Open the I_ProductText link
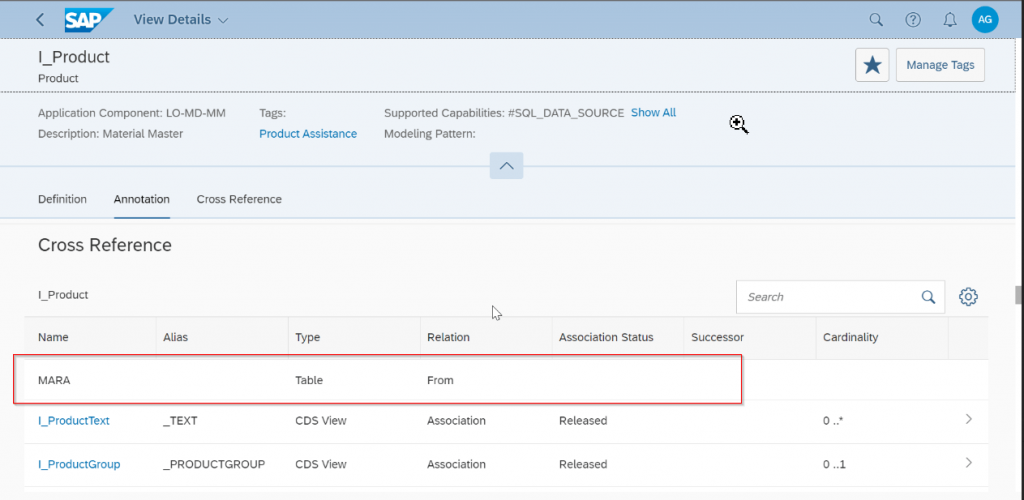Image resolution: width=1024 pixels, height=500 pixels. (x=74, y=421)
